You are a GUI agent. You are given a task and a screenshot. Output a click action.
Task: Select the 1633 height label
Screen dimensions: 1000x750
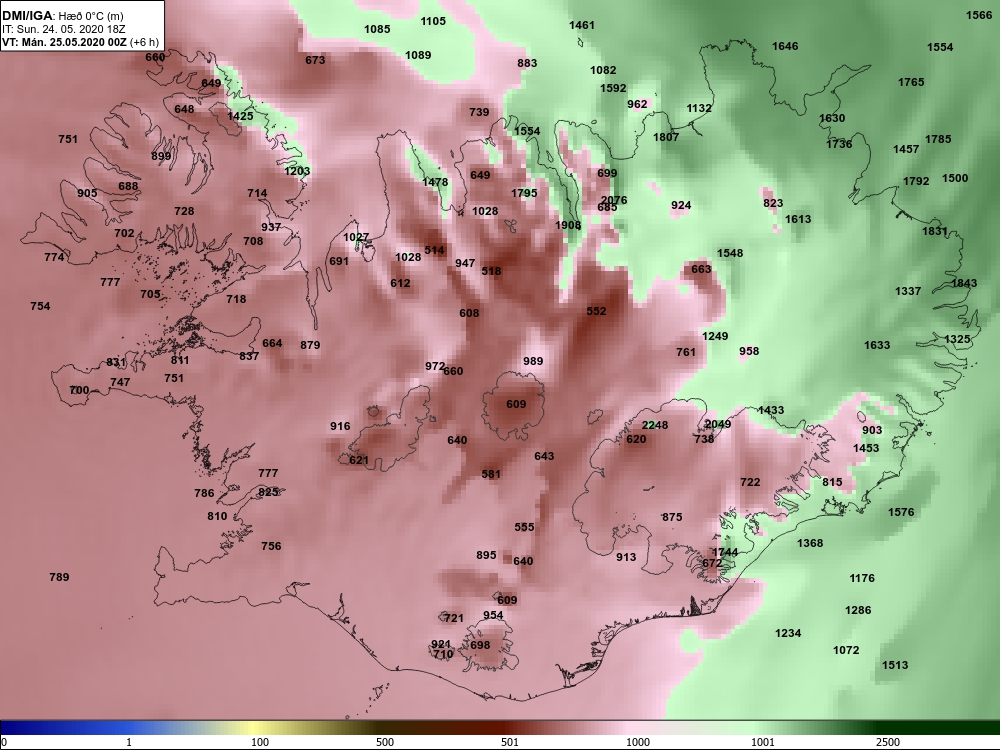[x=877, y=345]
